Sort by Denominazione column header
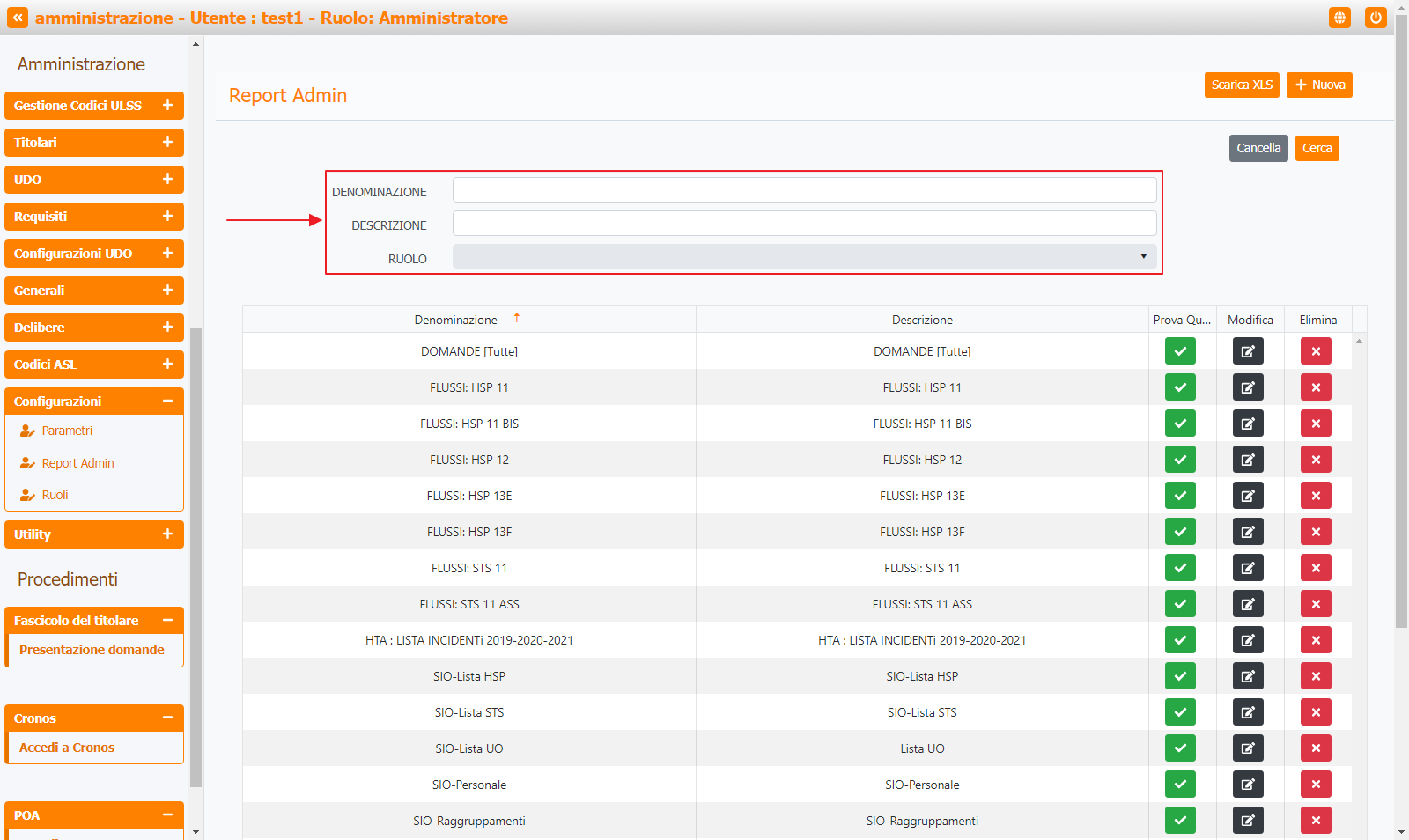 (x=456, y=320)
